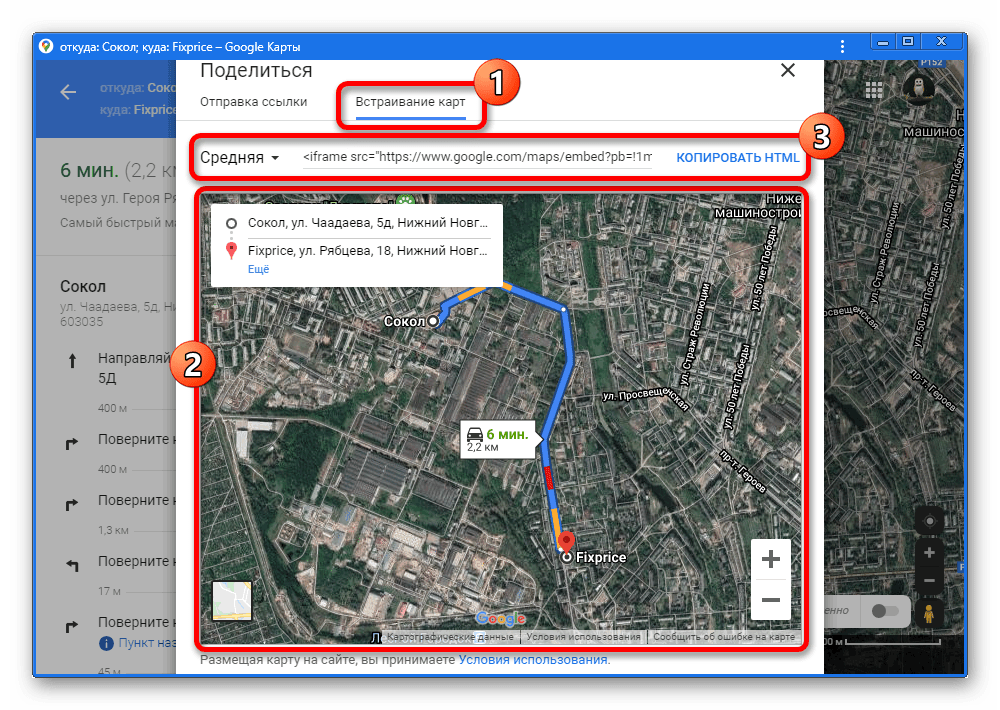Open Google apps grid icon

point(874,90)
